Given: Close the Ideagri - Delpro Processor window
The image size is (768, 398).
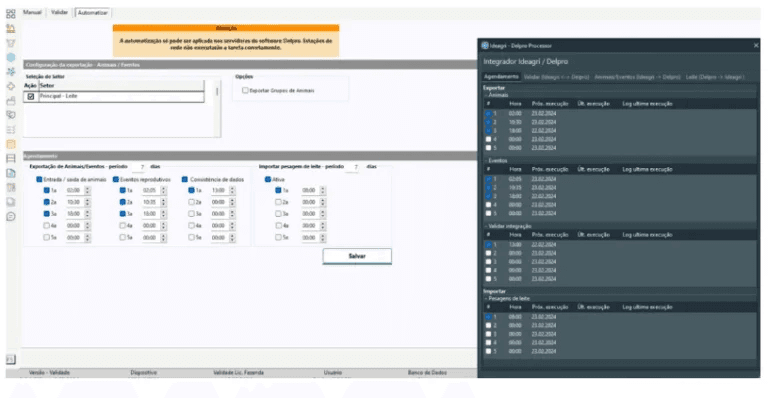Looking at the screenshot, I should (x=756, y=46).
